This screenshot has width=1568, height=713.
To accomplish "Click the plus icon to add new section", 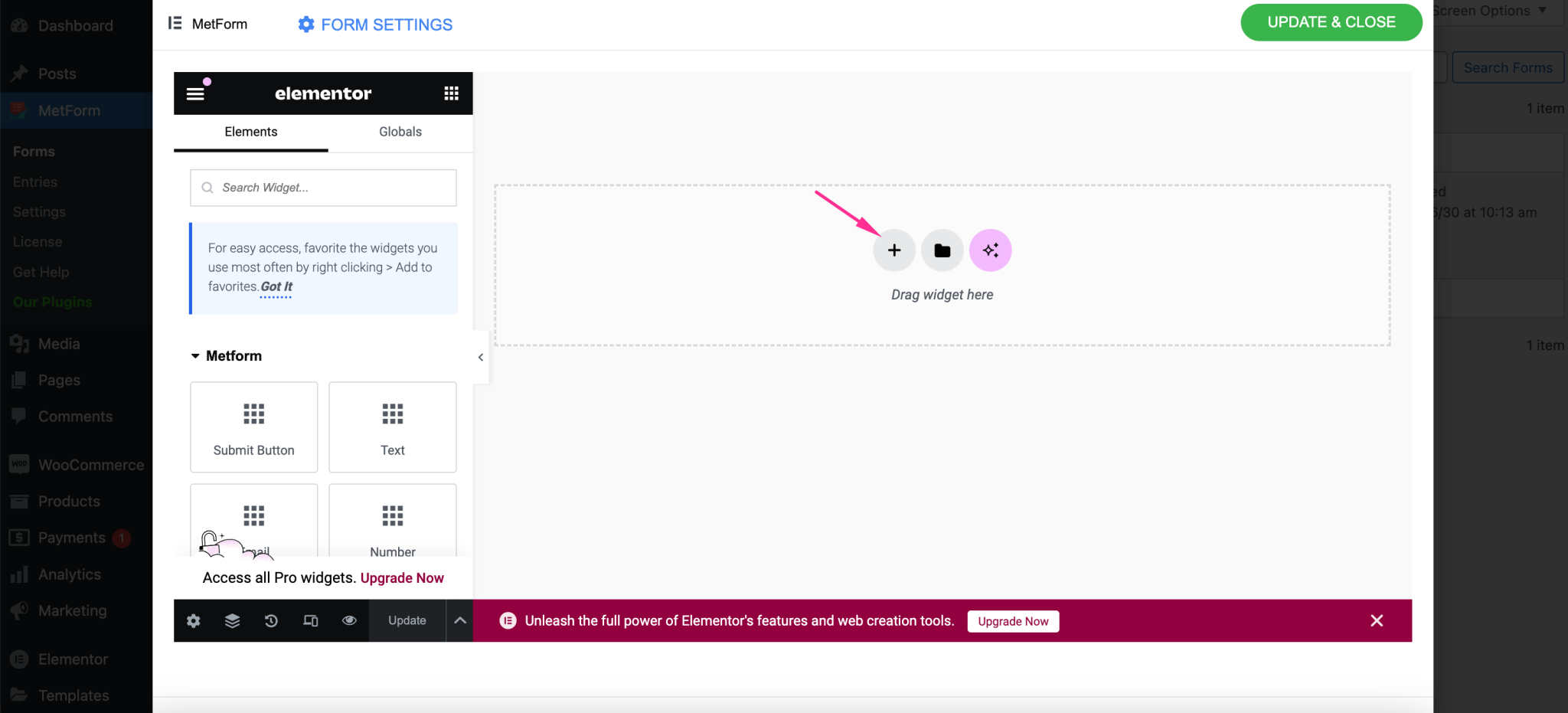I will 893,250.
